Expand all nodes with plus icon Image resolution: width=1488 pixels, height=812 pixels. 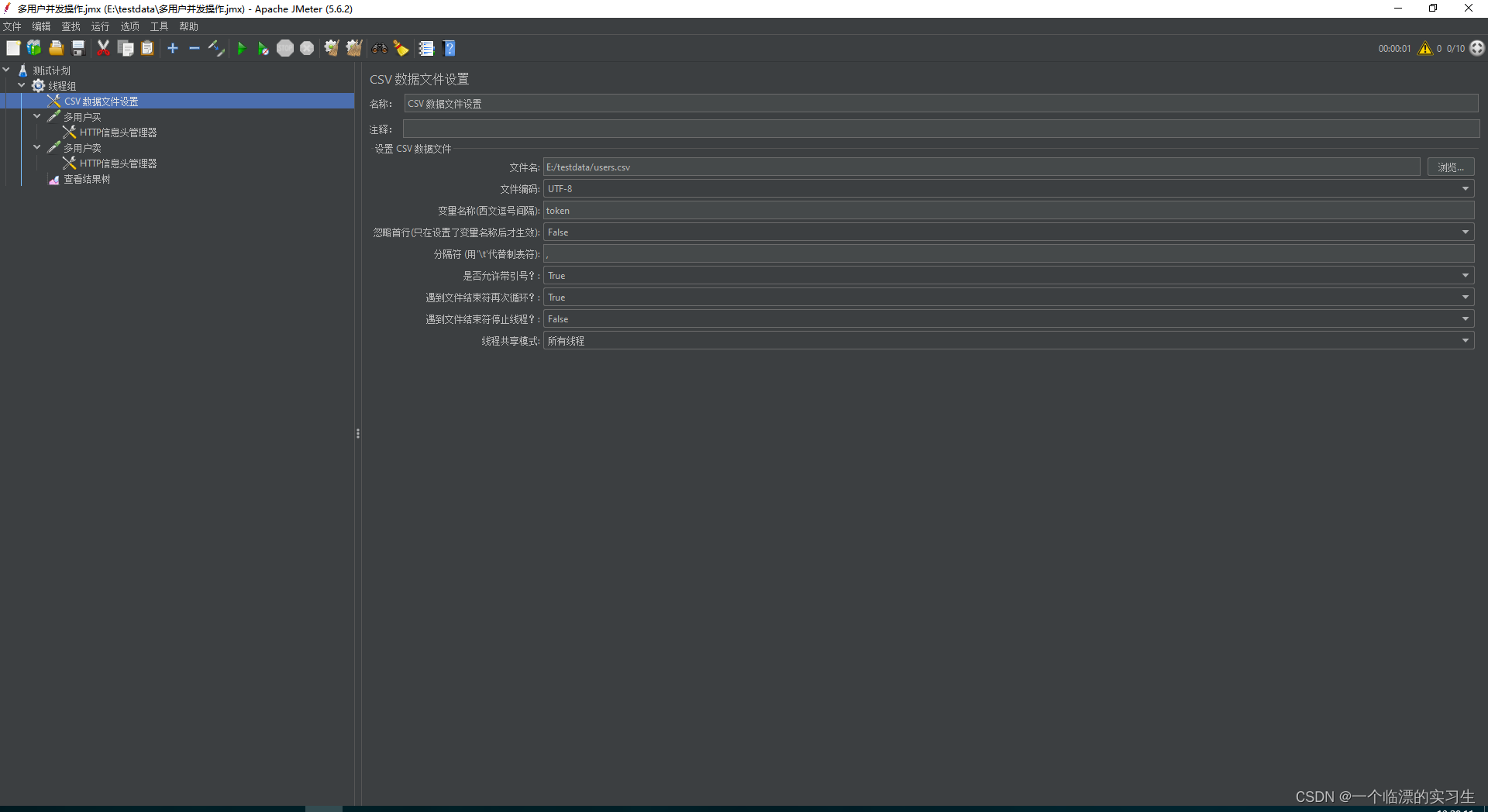pyautogui.click(x=173, y=48)
